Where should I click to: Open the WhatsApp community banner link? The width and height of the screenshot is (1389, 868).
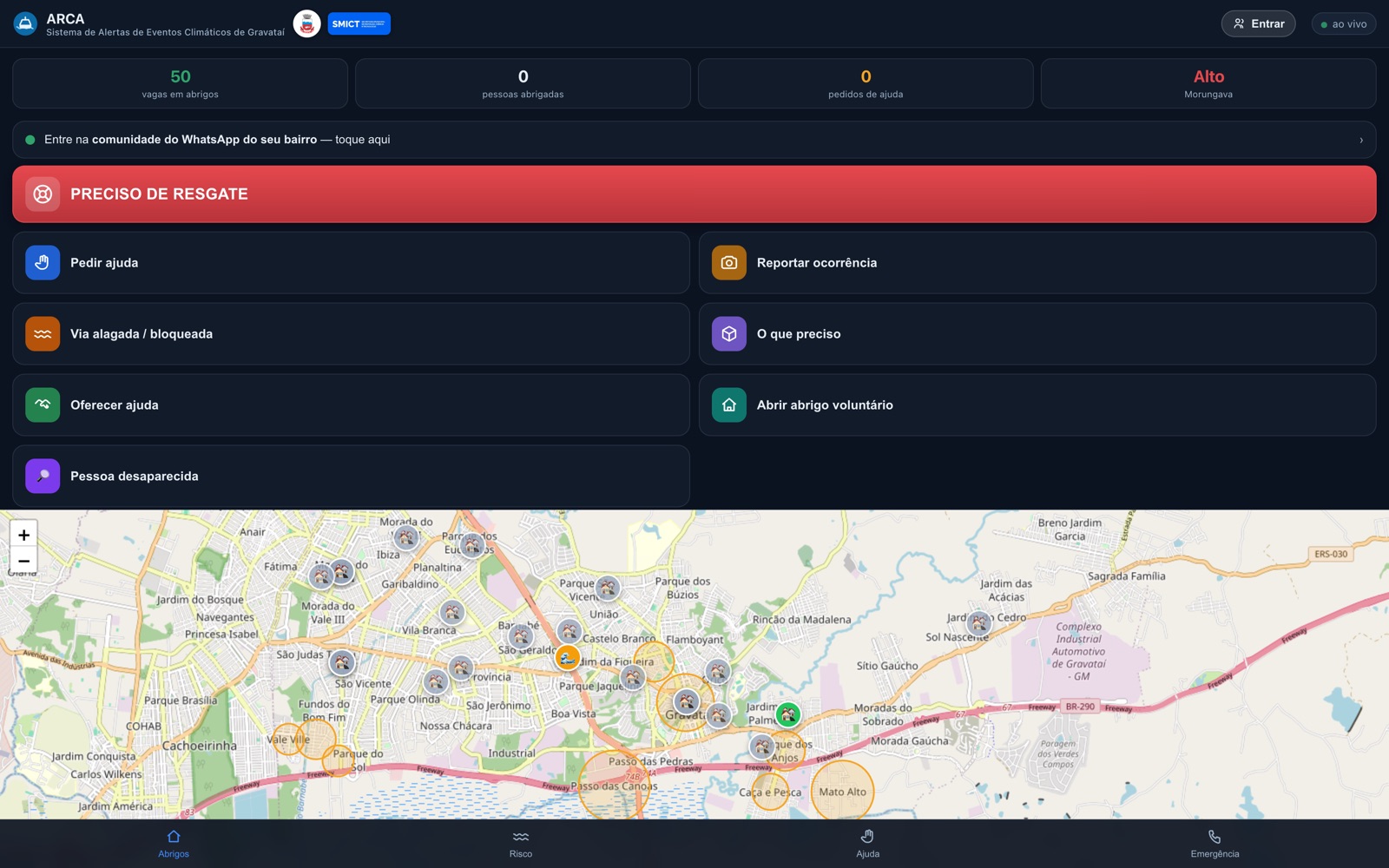click(694, 140)
